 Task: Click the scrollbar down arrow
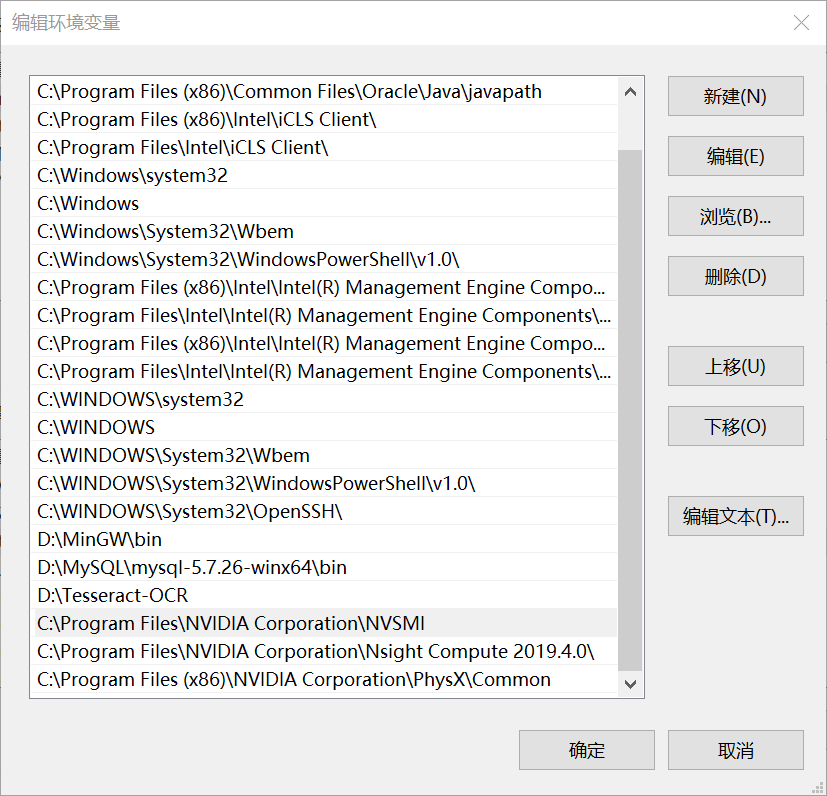click(x=631, y=684)
